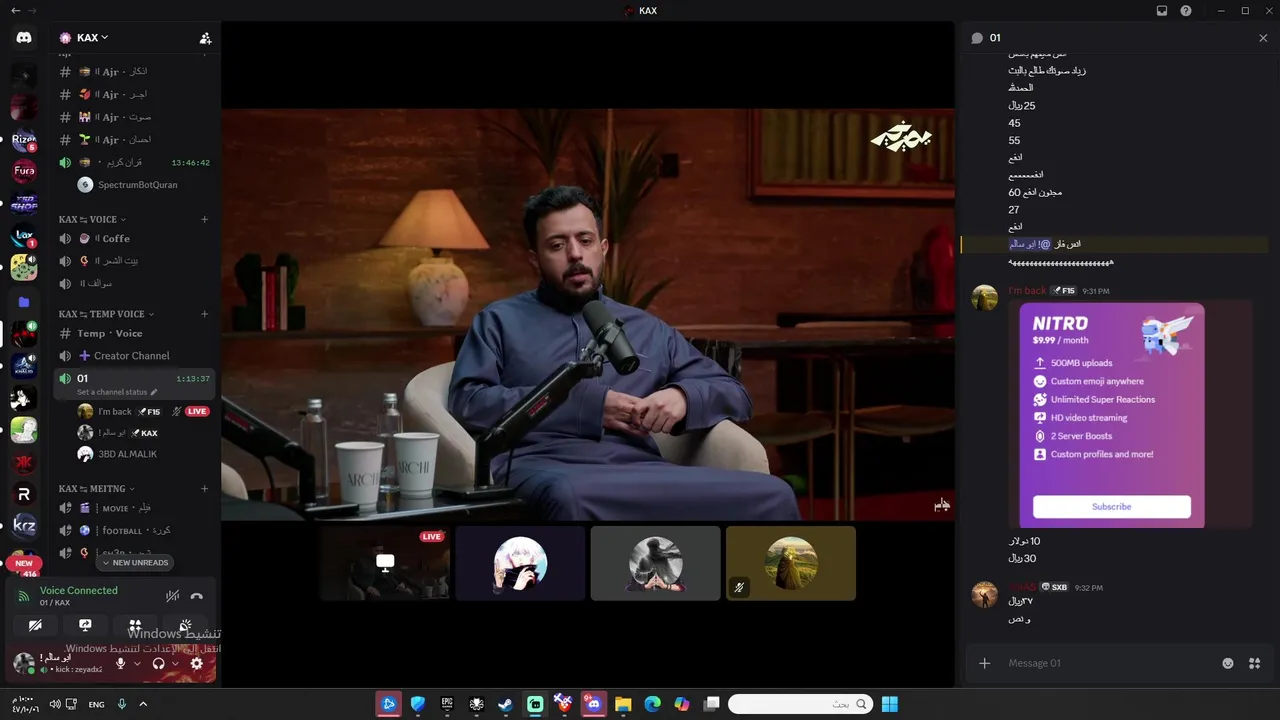
Task: Click Subscribe on the Nitro card
Action: [1111, 507]
